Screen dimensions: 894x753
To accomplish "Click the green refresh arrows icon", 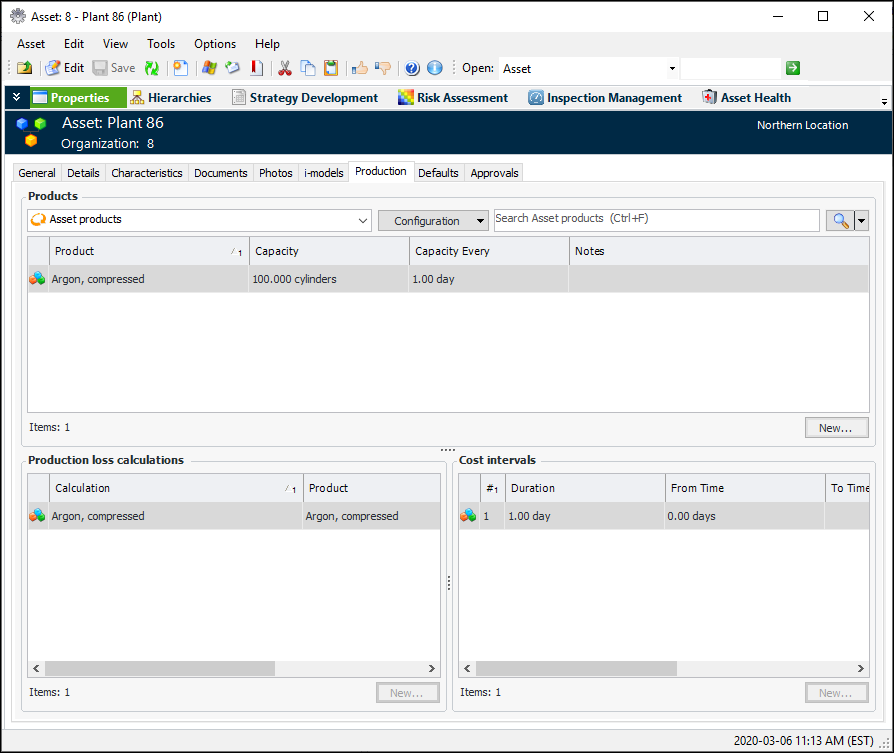I will 152,68.
